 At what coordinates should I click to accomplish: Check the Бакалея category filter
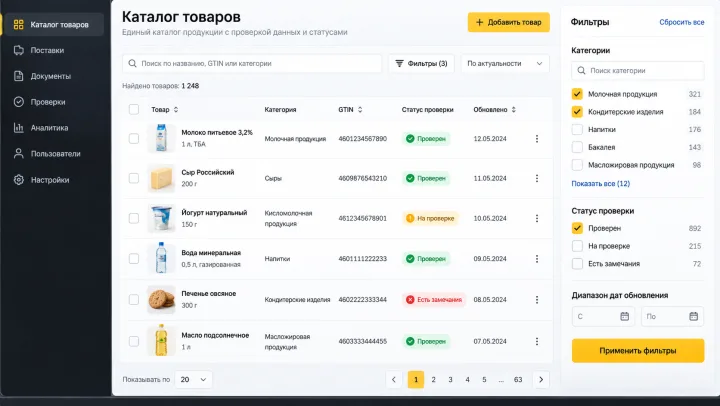[577, 147]
